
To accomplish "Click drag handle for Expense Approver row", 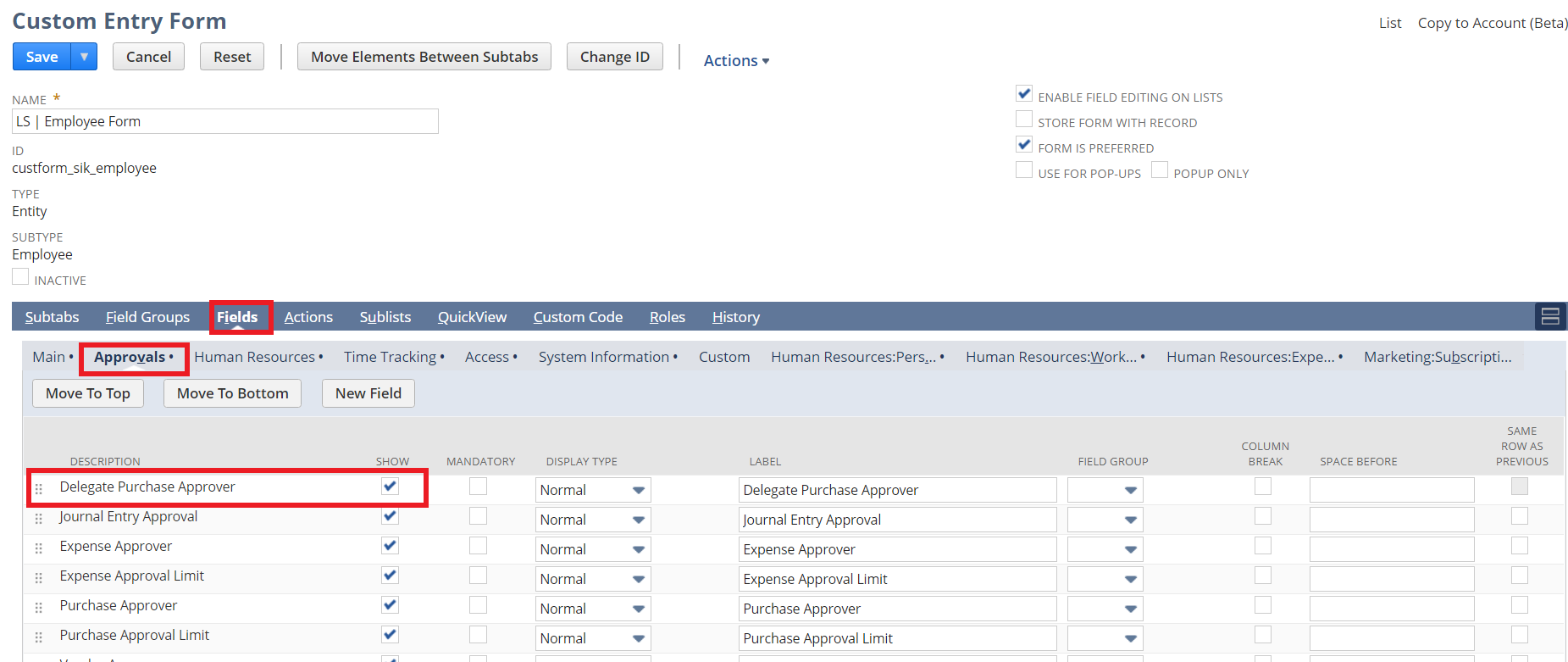I will pos(39,548).
